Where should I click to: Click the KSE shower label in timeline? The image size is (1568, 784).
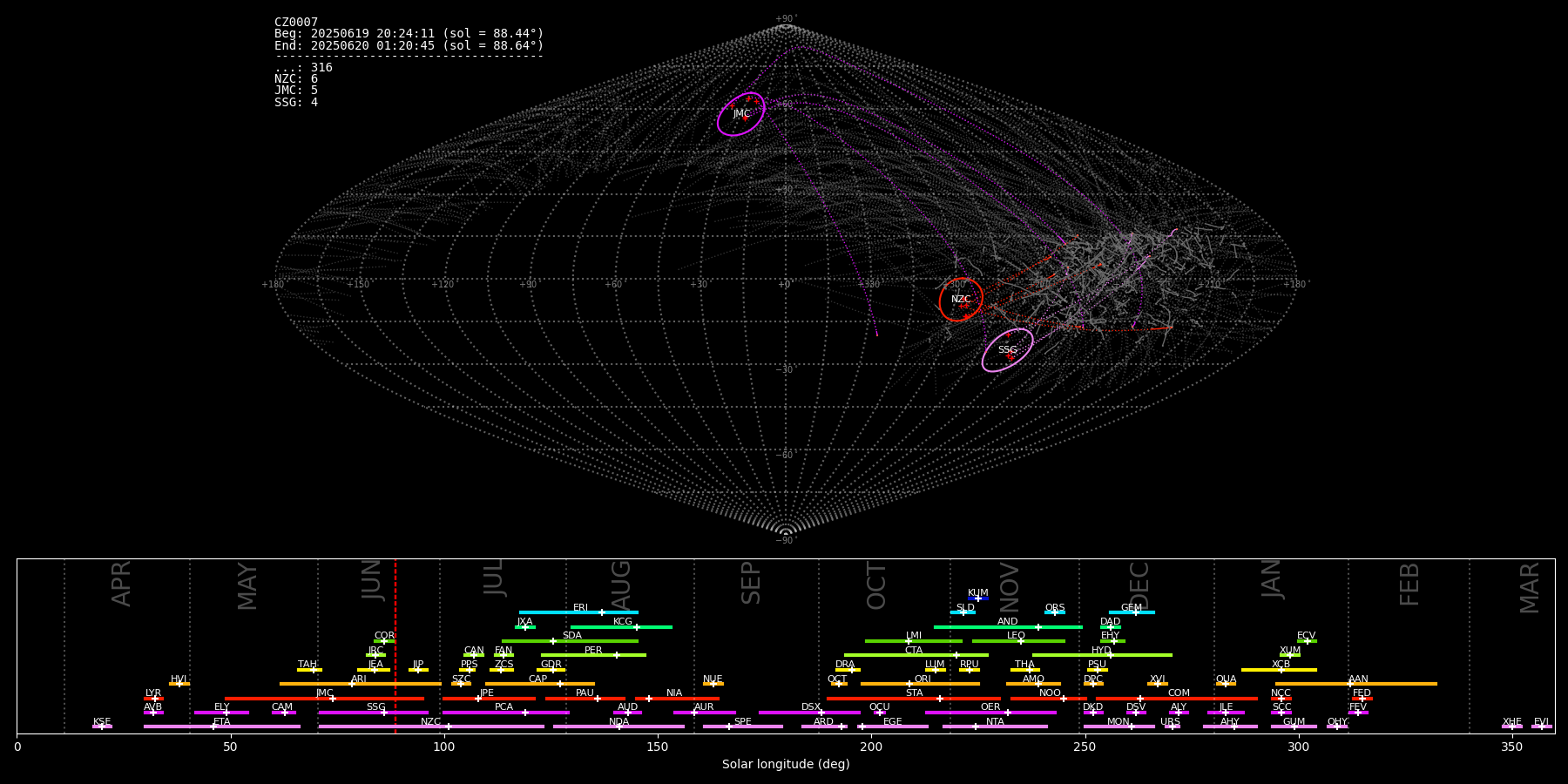[102, 722]
